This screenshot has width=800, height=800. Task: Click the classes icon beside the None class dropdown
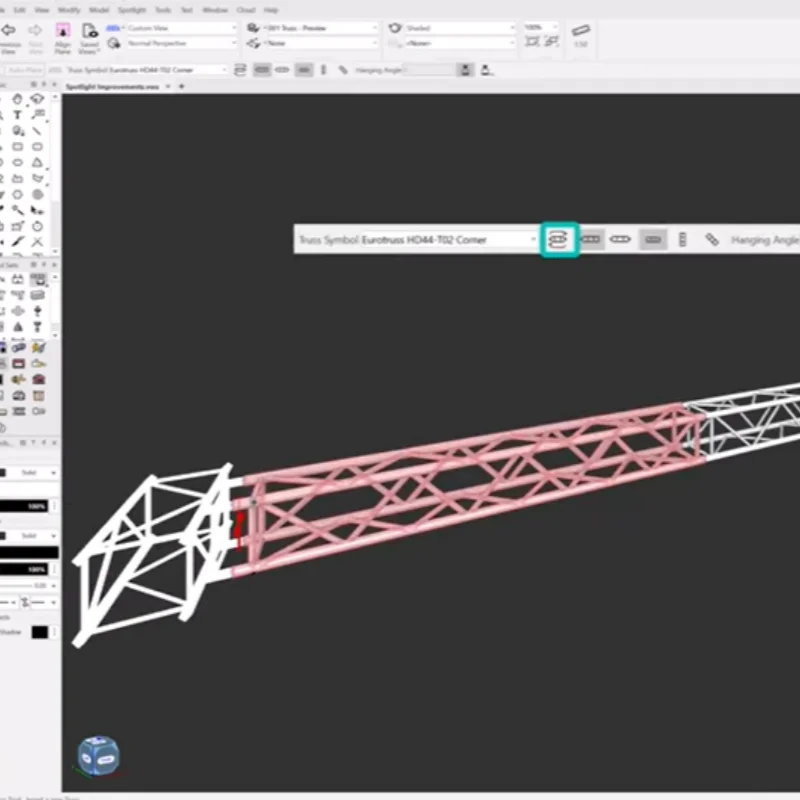pos(253,43)
